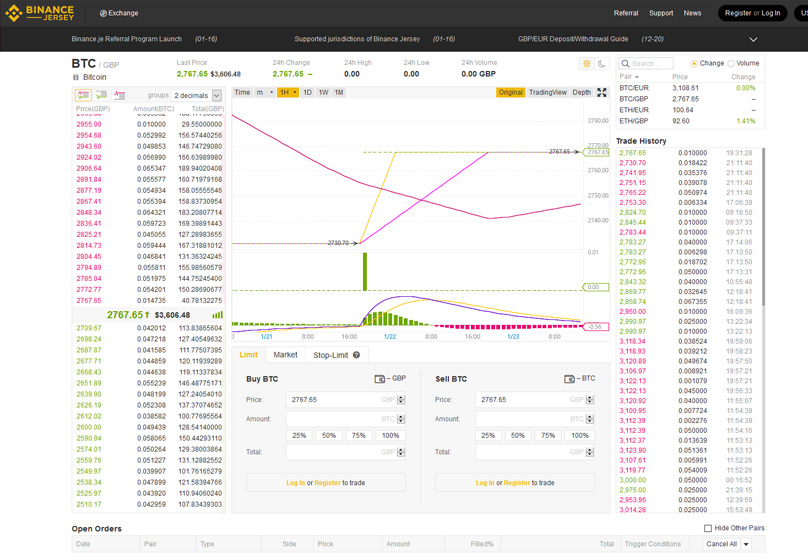808x560 pixels.
Task: Open GBP/EUR Deposit/Withdrawal Guide announcement
Action: 573,39
